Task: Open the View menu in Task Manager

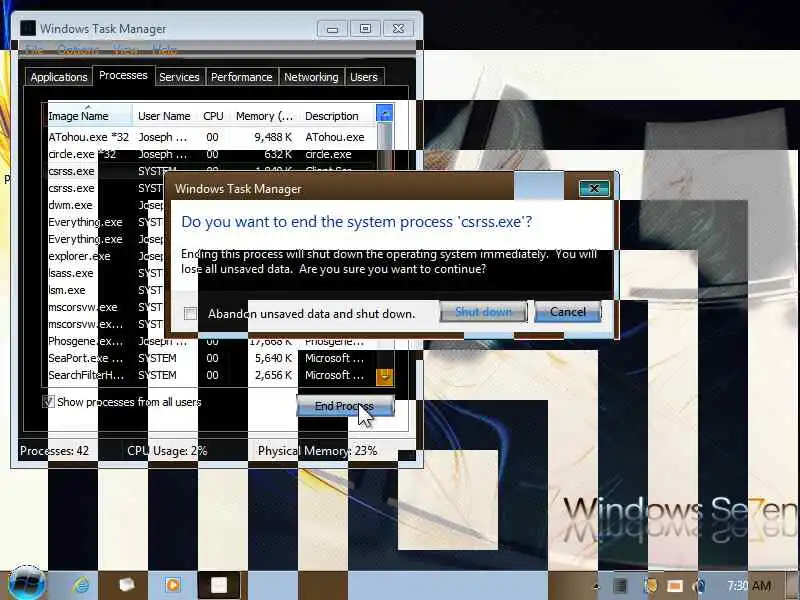Action: pos(126,50)
